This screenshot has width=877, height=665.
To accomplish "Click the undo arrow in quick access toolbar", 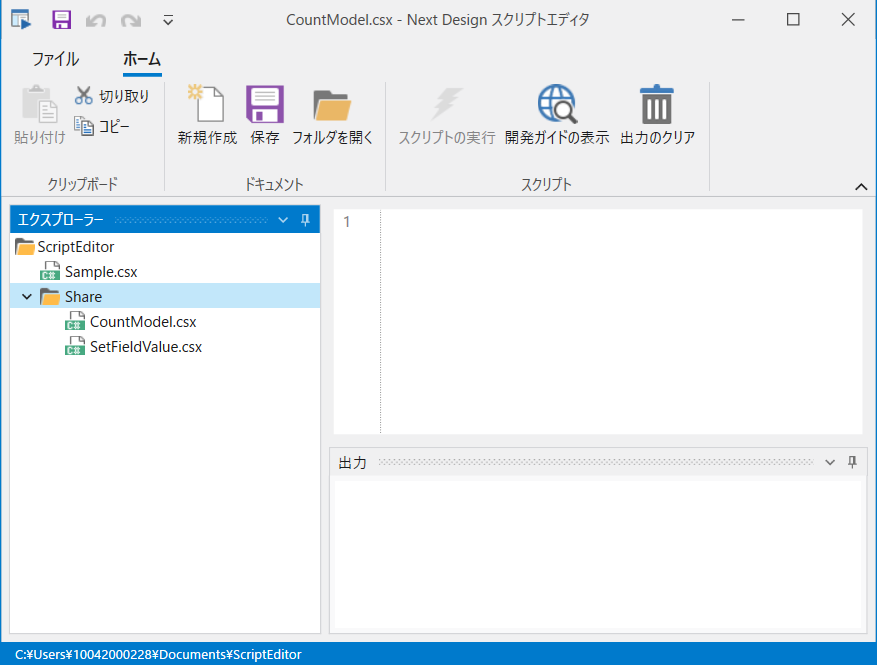I will (96, 21).
